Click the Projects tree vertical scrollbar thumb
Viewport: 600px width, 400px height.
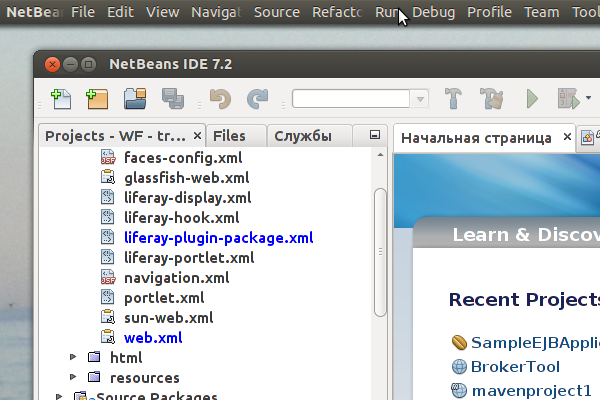tap(380, 252)
